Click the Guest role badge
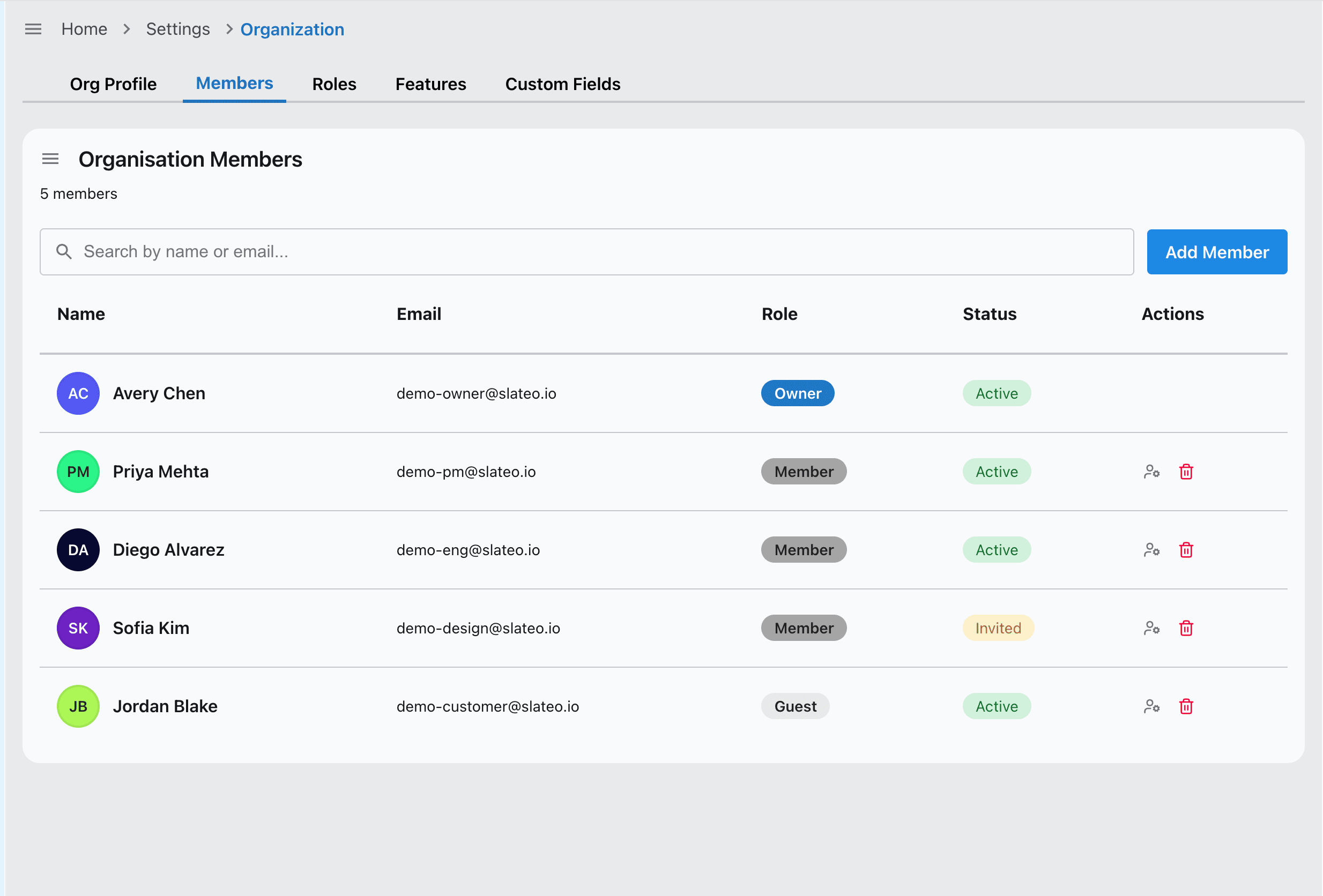The height and width of the screenshot is (896, 1323). click(x=796, y=706)
